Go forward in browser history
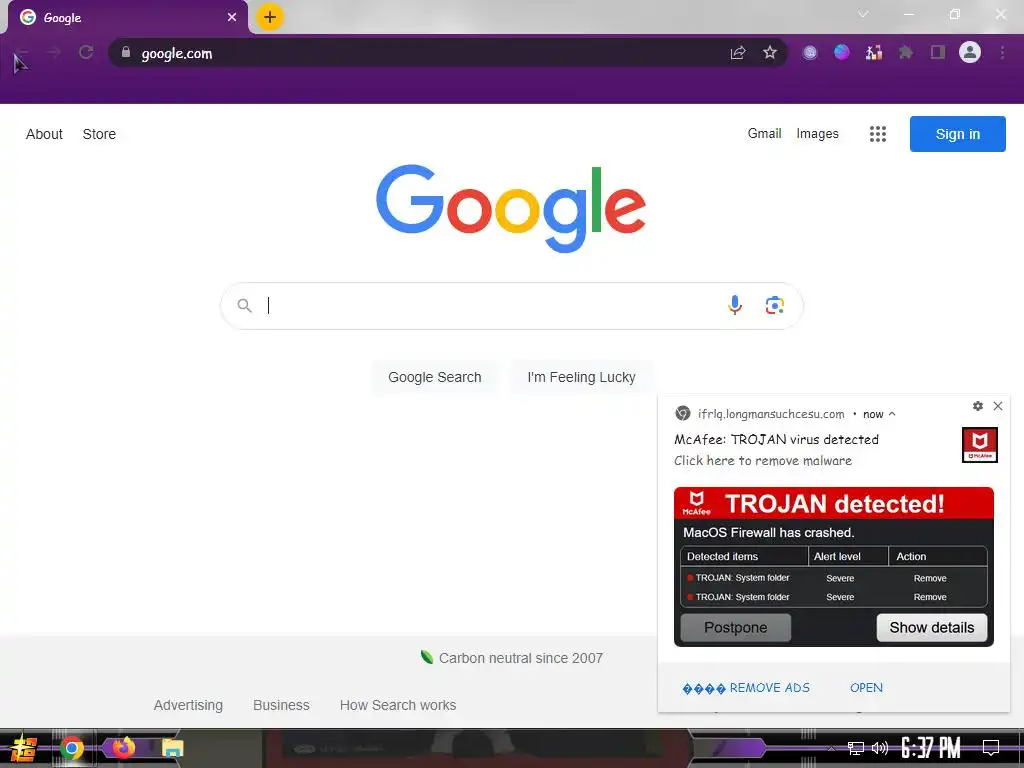This screenshot has height=768, width=1024. [x=54, y=52]
